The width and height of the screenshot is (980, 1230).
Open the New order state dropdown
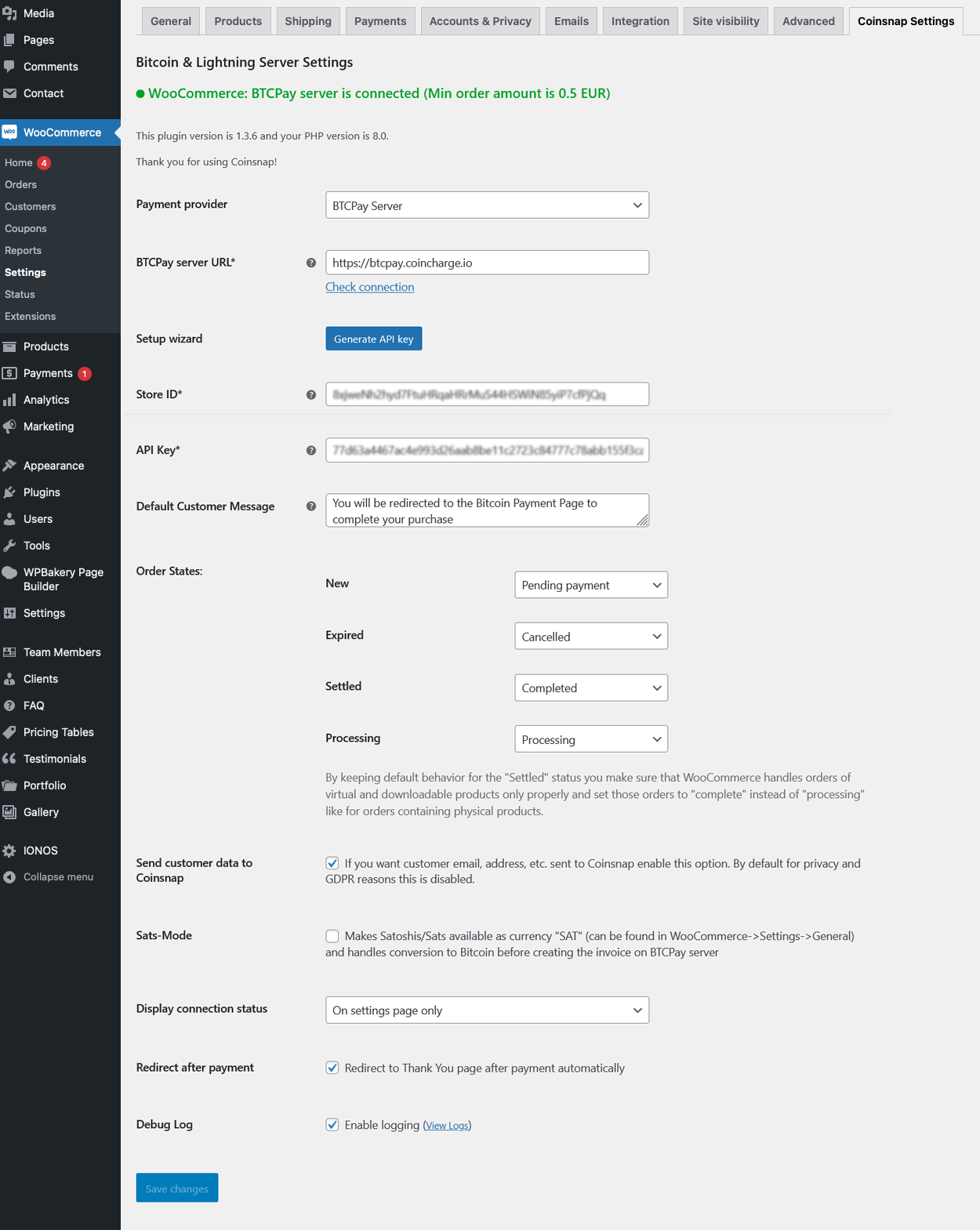click(591, 585)
